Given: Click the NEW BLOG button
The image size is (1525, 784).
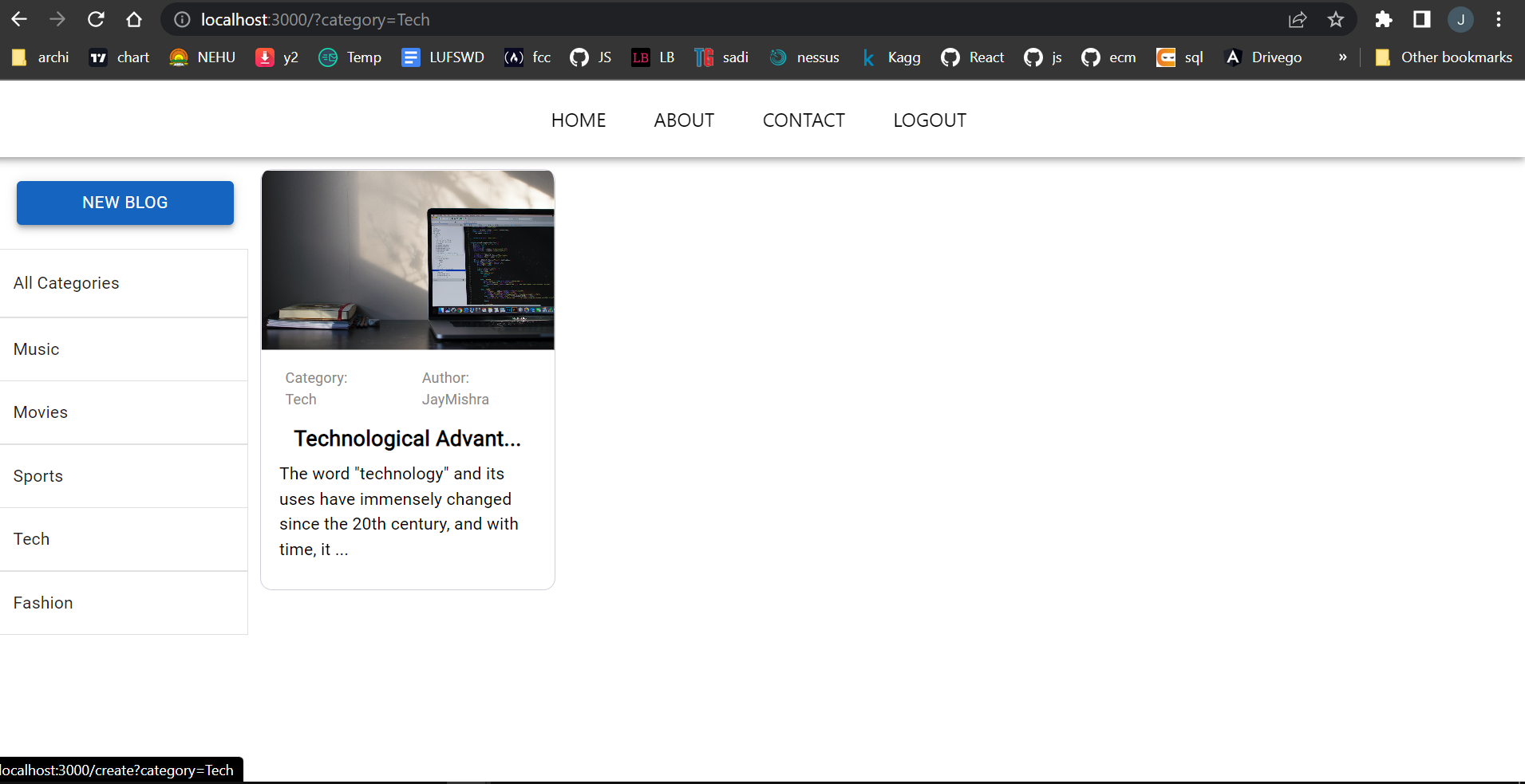Looking at the screenshot, I should coord(124,203).
